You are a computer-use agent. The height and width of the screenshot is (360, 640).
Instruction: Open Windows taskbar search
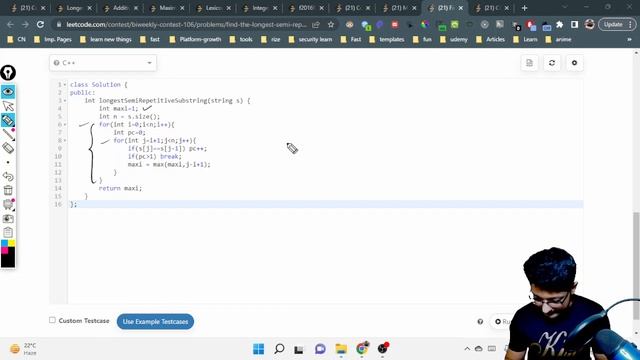click(279, 349)
